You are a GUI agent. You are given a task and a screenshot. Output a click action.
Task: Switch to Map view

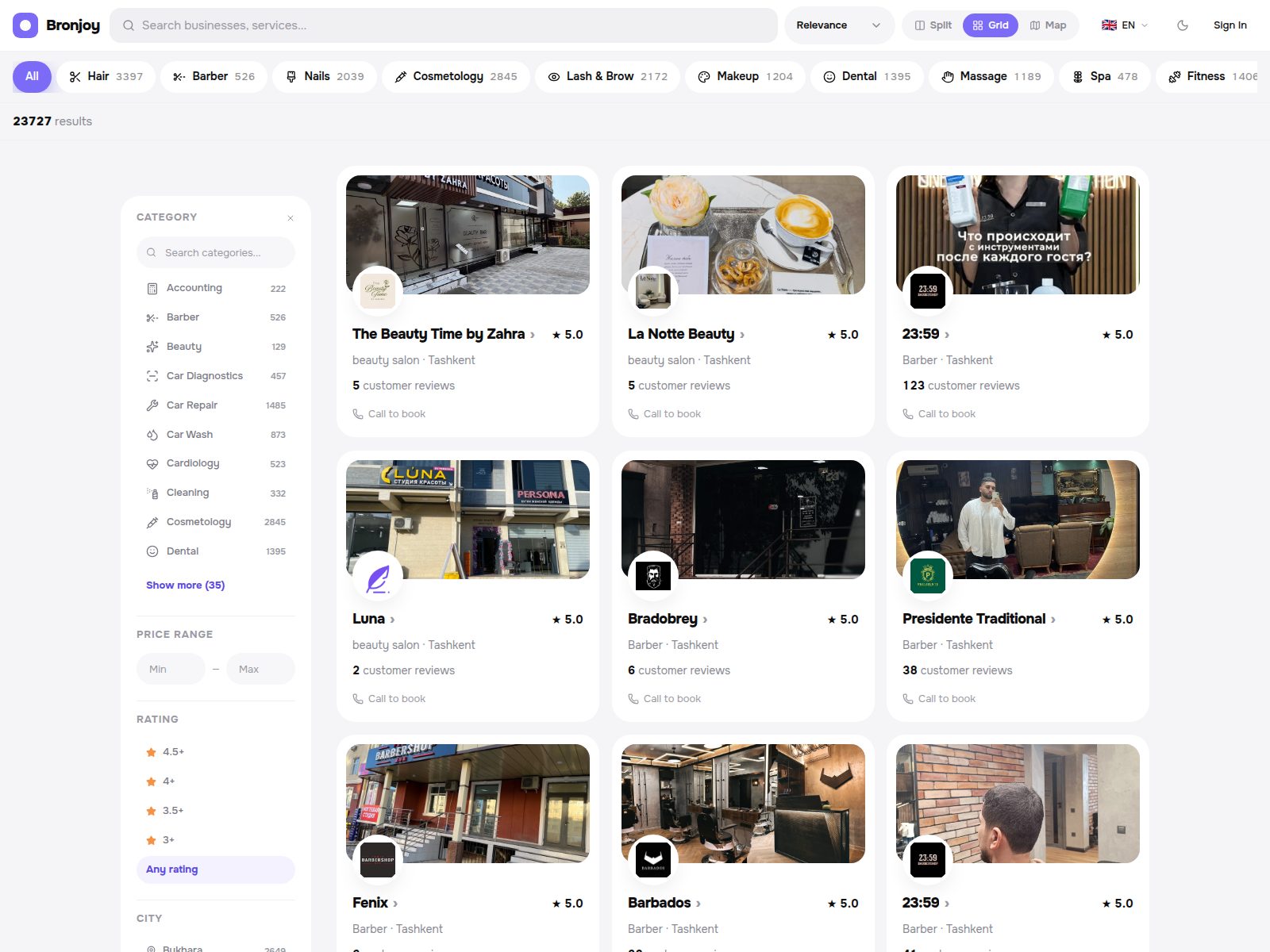point(1048,25)
